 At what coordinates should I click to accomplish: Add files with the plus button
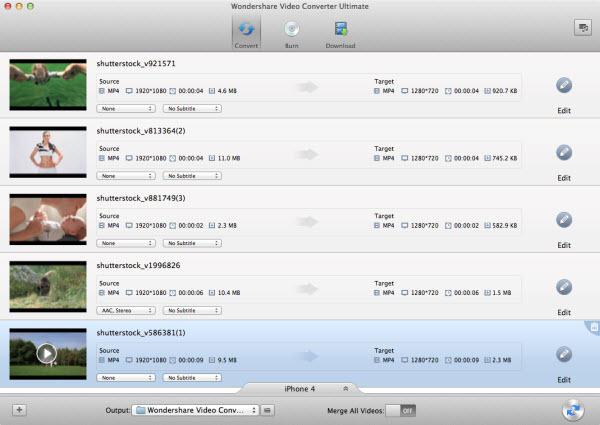(19, 410)
